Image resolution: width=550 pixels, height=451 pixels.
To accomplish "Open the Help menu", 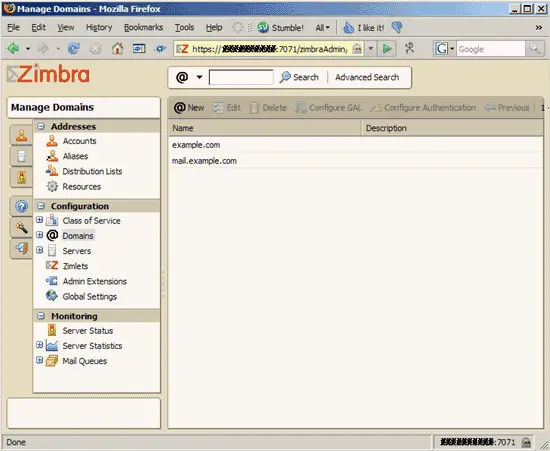I will (214, 27).
